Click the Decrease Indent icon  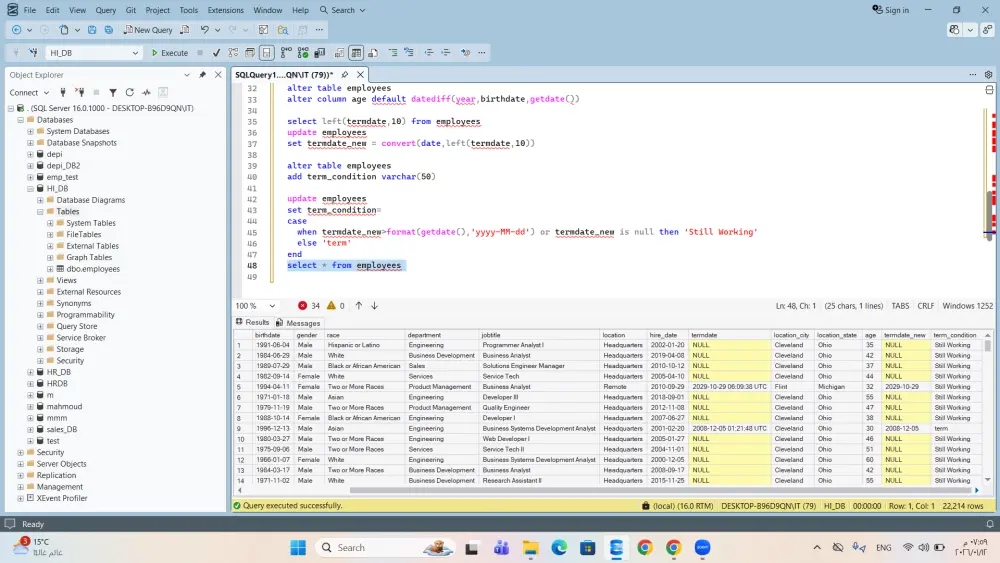(x=429, y=53)
